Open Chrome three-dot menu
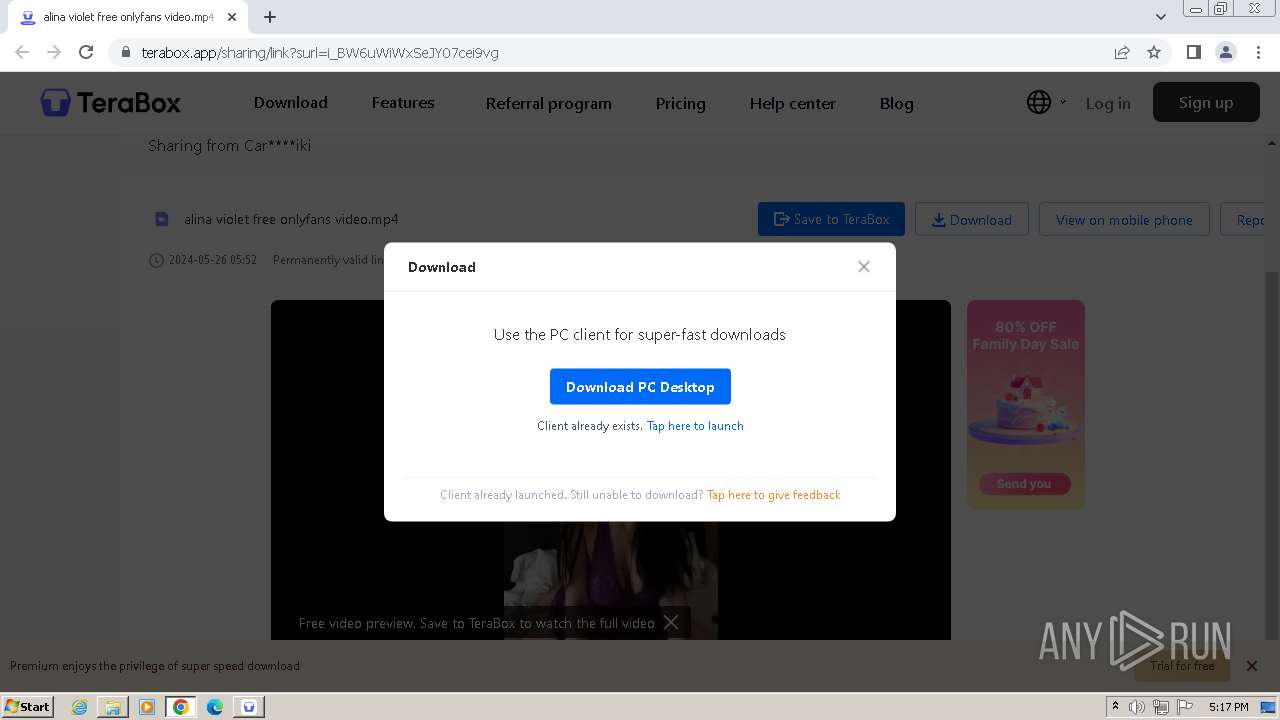 1258,52
